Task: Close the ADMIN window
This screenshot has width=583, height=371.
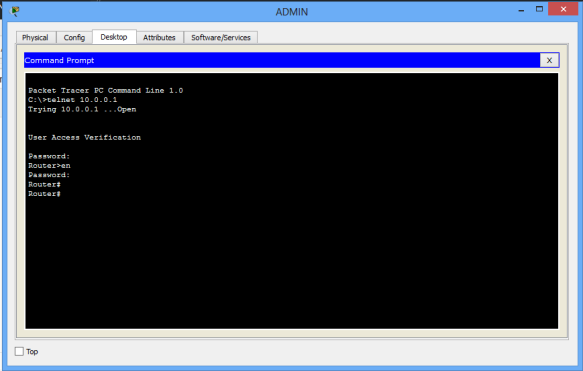Action: point(563,9)
